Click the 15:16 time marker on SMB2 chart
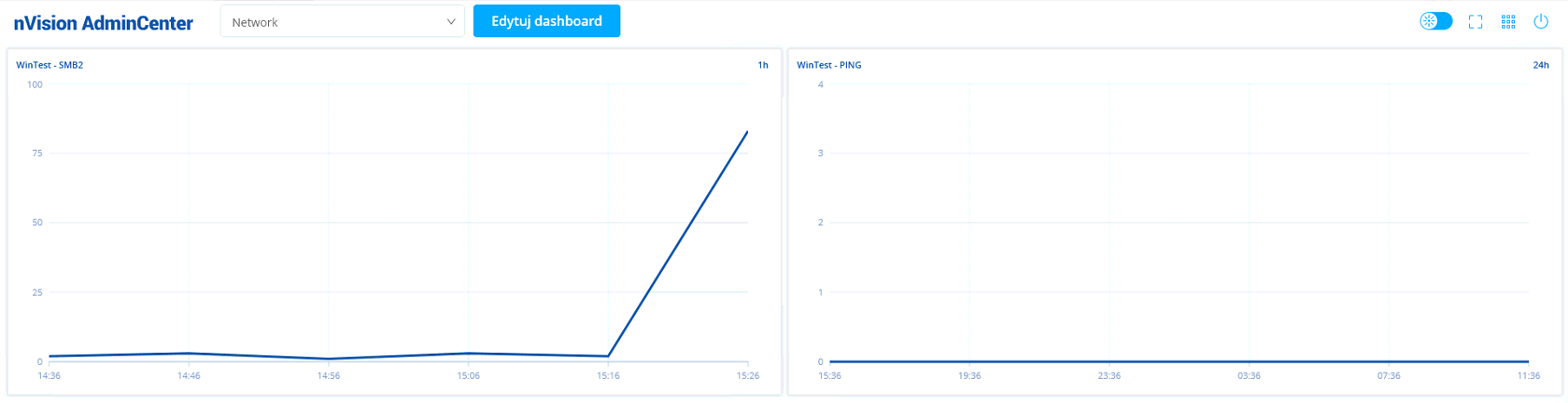Image resolution: width=1568 pixels, height=403 pixels. (x=608, y=376)
